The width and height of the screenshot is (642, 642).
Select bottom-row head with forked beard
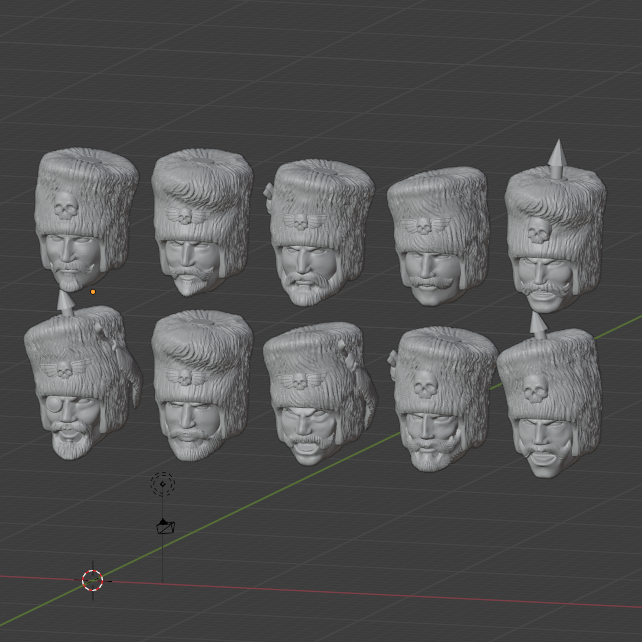pyautogui.click(x=444, y=399)
